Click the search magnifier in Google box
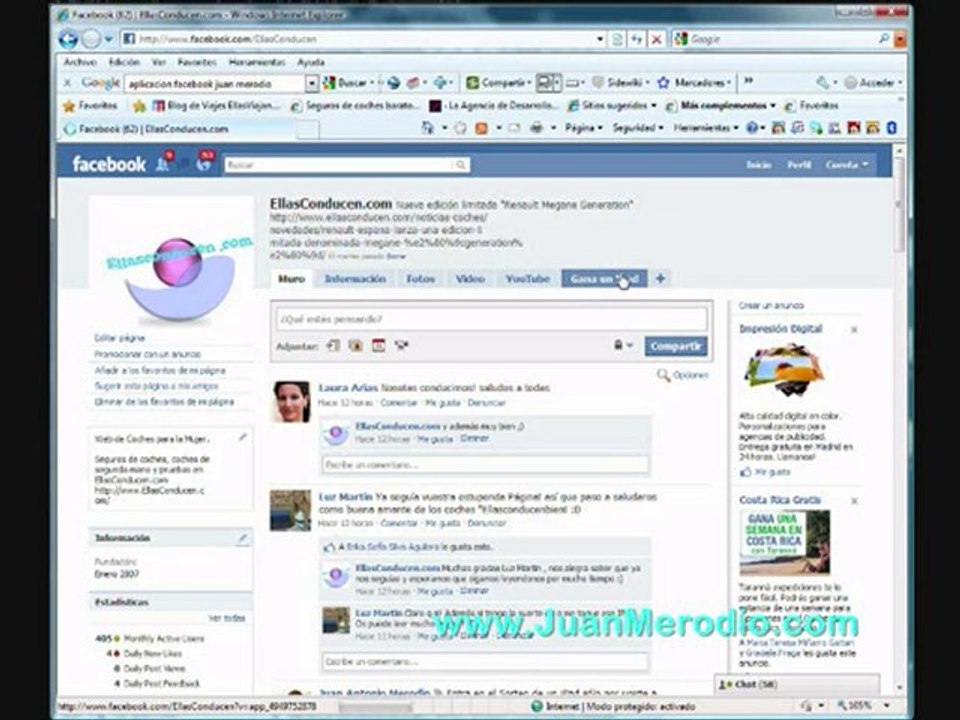Screen dimensions: 960x720 883,39
